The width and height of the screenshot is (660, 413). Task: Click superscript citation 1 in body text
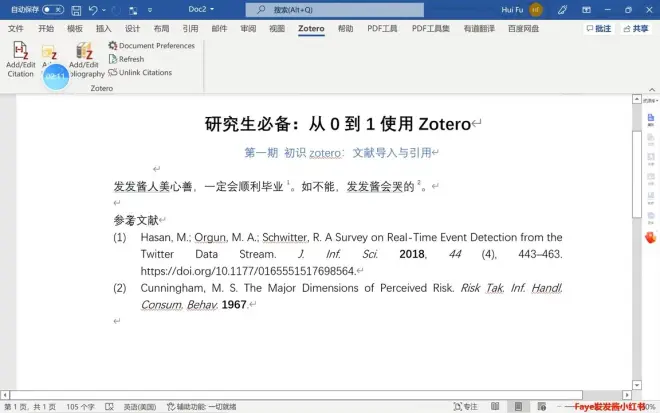click(288, 183)
